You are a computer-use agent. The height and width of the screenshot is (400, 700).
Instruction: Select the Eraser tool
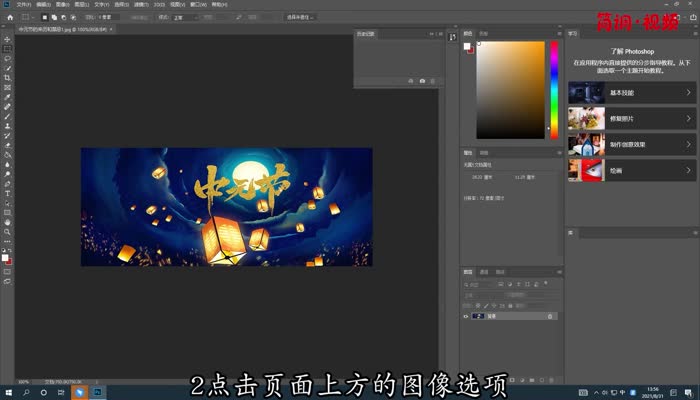point(7,145)
